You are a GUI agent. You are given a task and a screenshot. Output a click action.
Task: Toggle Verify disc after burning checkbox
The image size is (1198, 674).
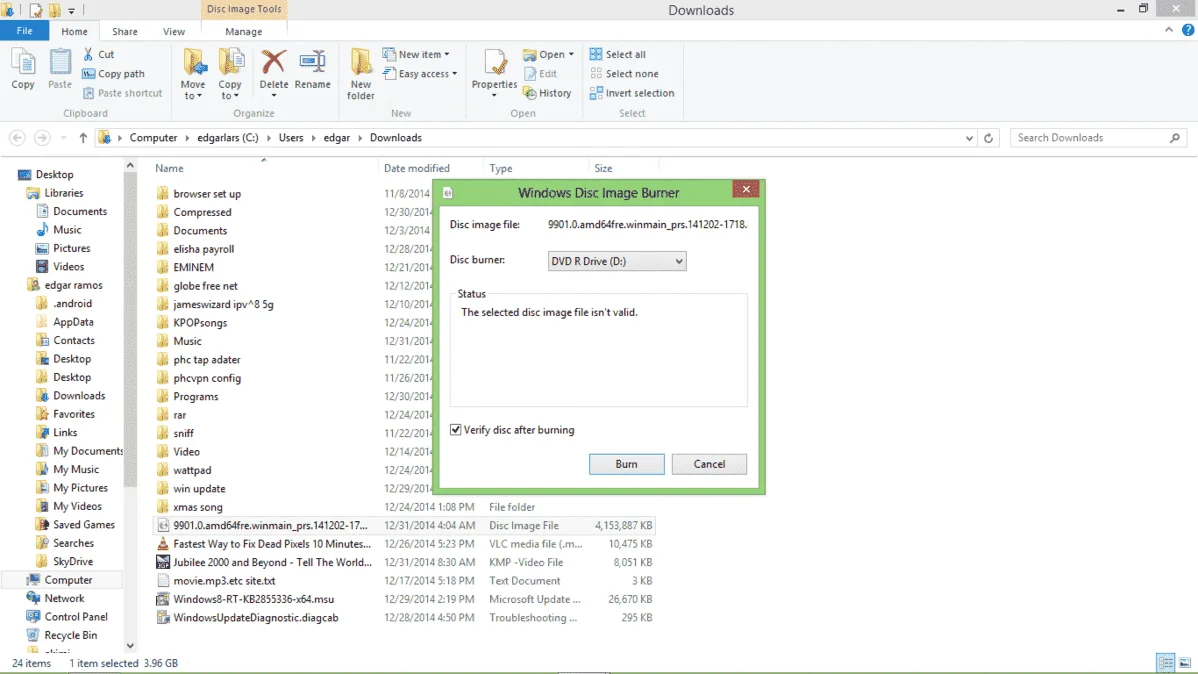point(455,430)
